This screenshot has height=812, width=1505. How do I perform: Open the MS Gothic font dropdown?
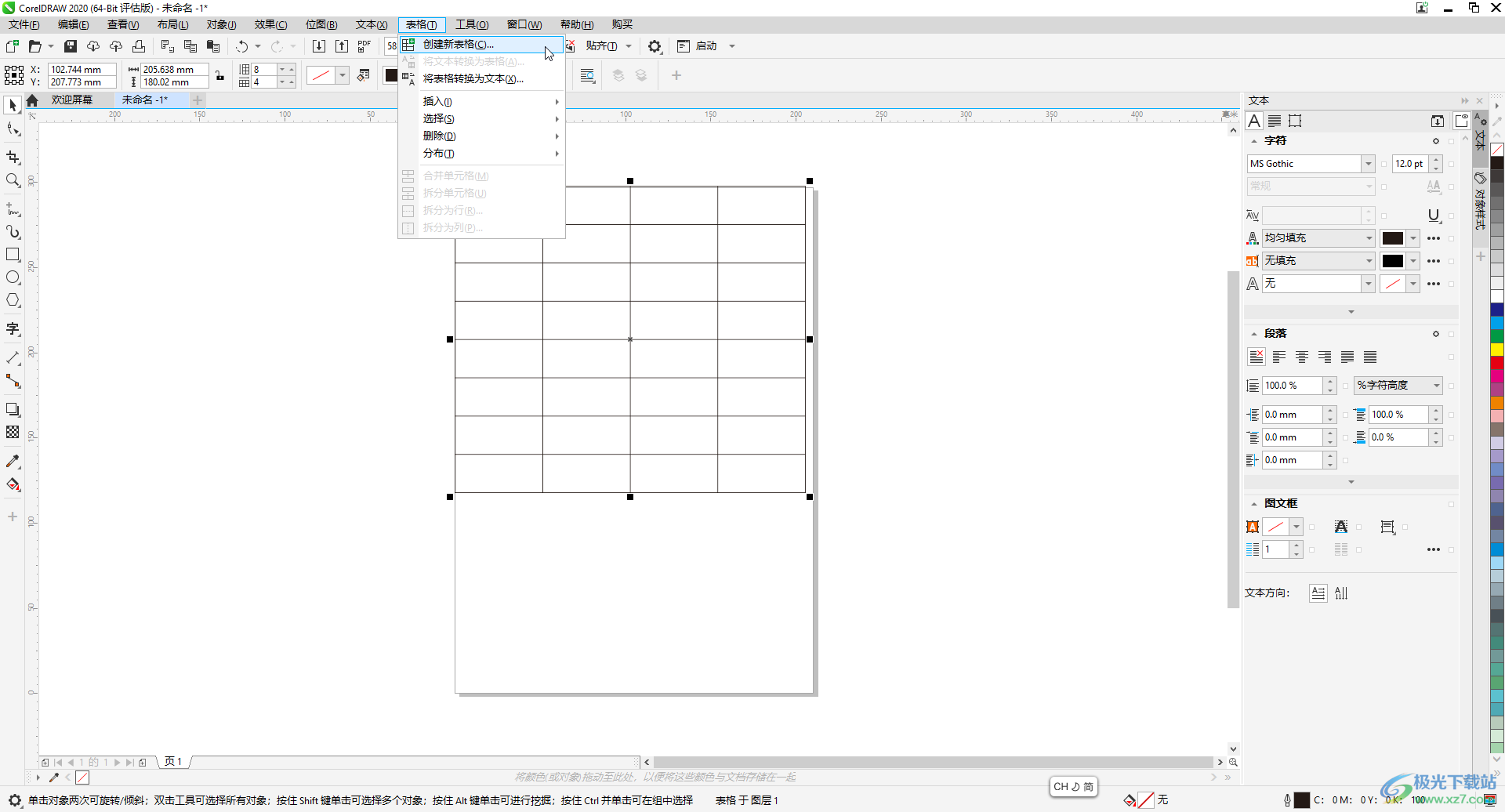click(1368, 164)
